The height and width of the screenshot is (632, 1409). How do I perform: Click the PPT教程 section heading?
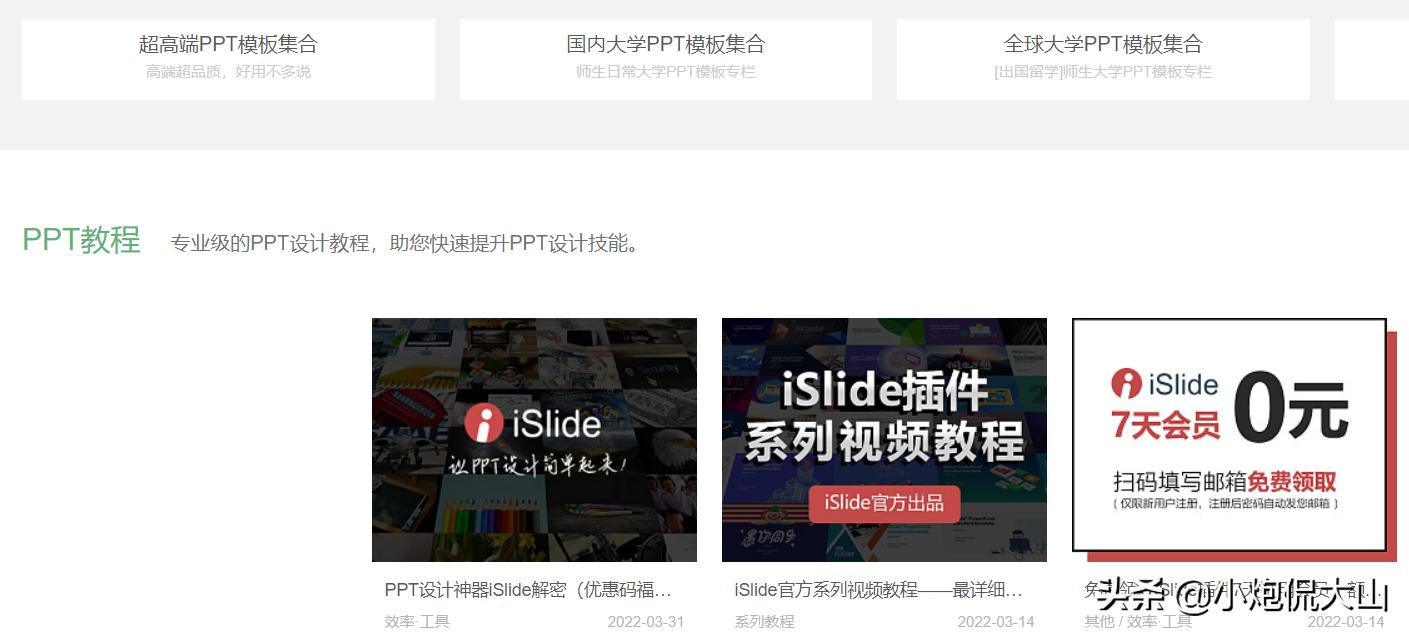click(80, 239)
